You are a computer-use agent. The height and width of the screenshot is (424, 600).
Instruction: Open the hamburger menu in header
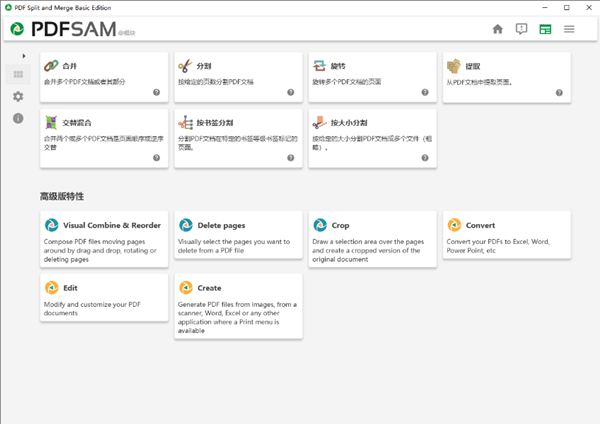coord(569,29)
